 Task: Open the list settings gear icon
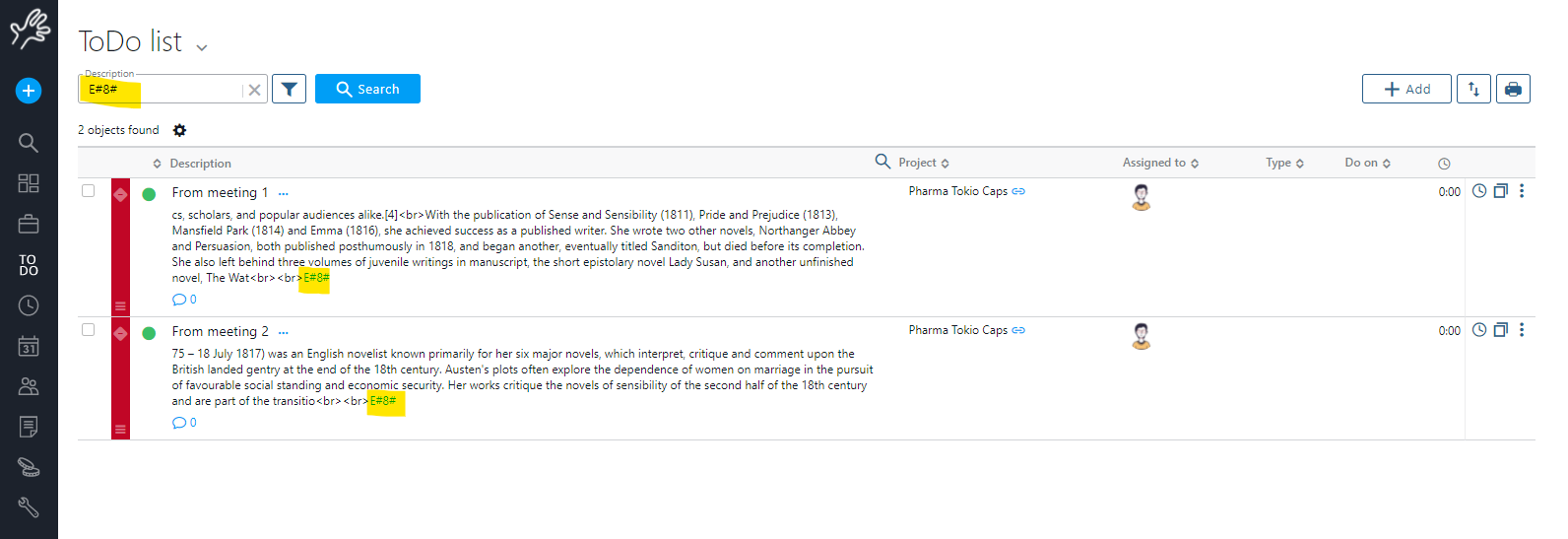click(179, 130)
